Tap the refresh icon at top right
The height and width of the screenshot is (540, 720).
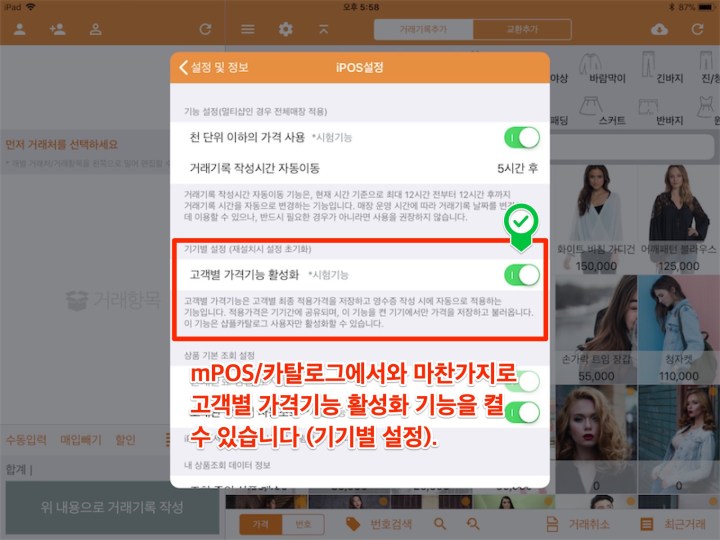698,30
